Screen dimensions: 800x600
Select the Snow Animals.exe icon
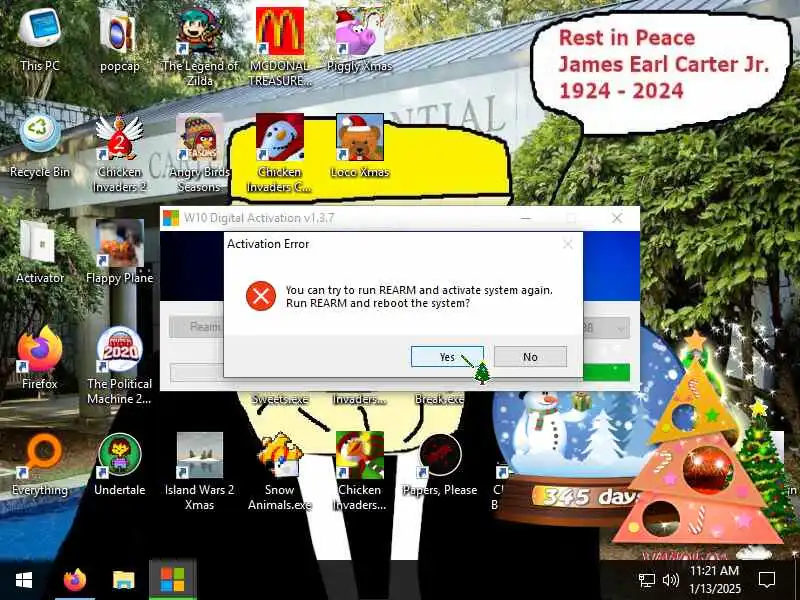pos(280,471)
